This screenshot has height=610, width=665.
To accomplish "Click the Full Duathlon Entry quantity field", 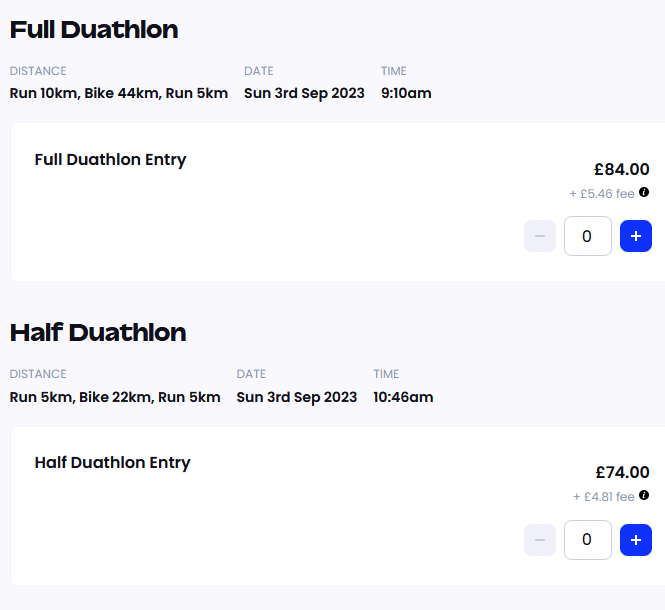I will (x=588, y=237).
